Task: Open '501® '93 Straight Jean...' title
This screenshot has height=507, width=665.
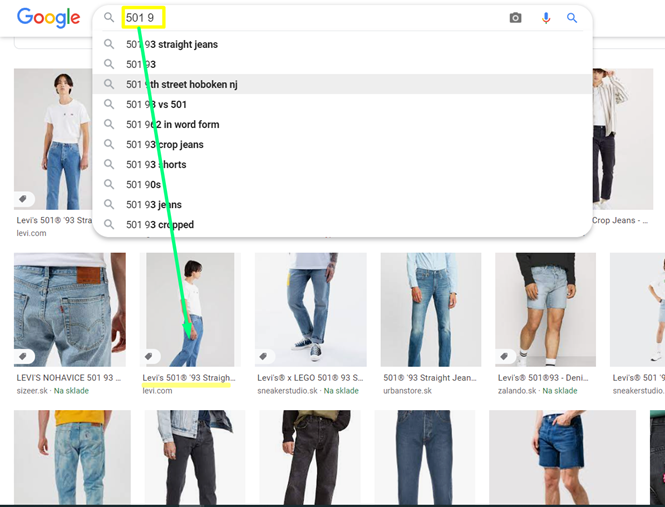Action: [x=430, y=378]
